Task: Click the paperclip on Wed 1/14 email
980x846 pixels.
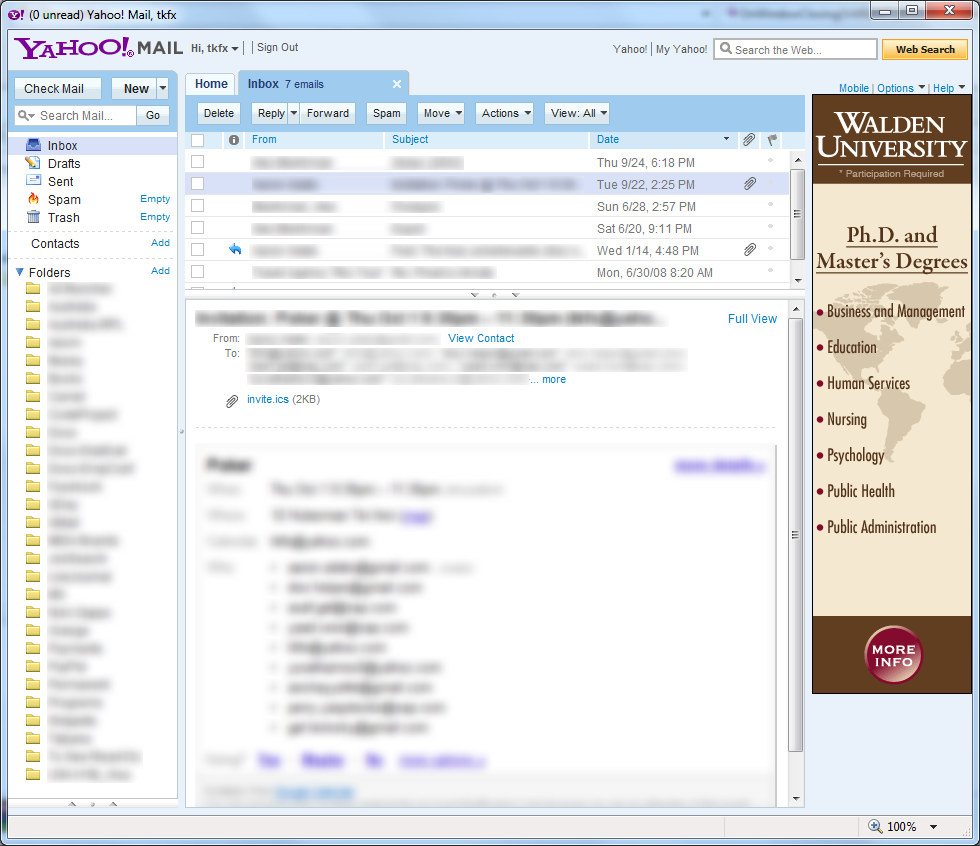Action: pyautogui.click(x=750, y=250)
